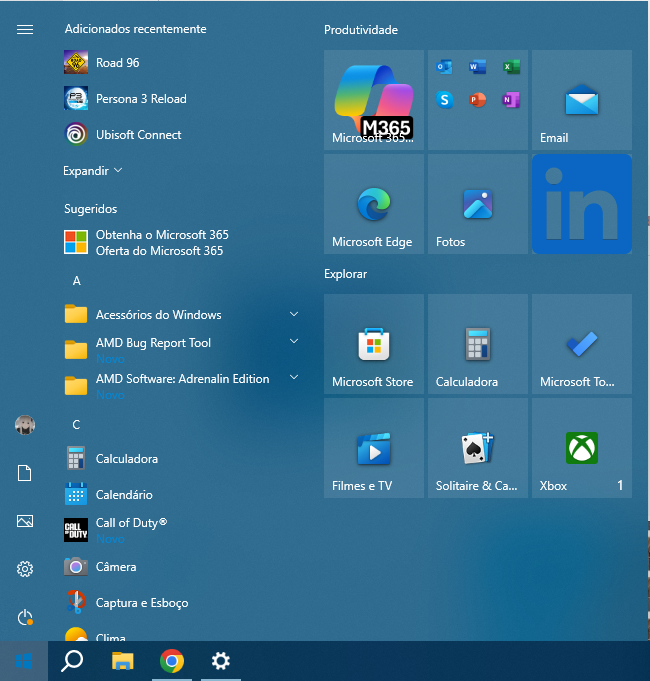Expand the Acessórios do Windows folder
The image size is (650, 681).
[182, 314]
